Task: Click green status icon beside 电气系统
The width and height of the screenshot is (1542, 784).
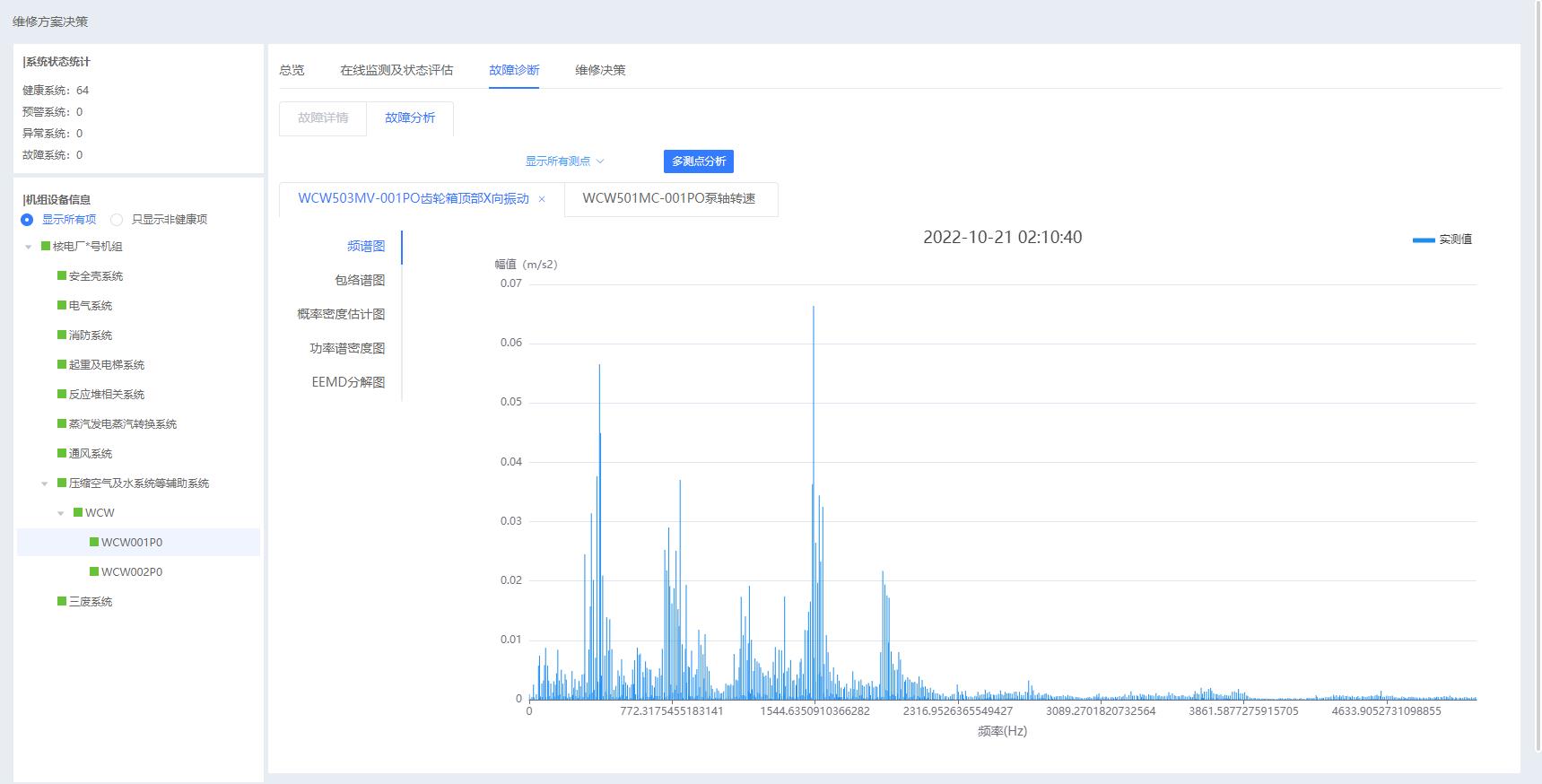Action: [62, 306]
